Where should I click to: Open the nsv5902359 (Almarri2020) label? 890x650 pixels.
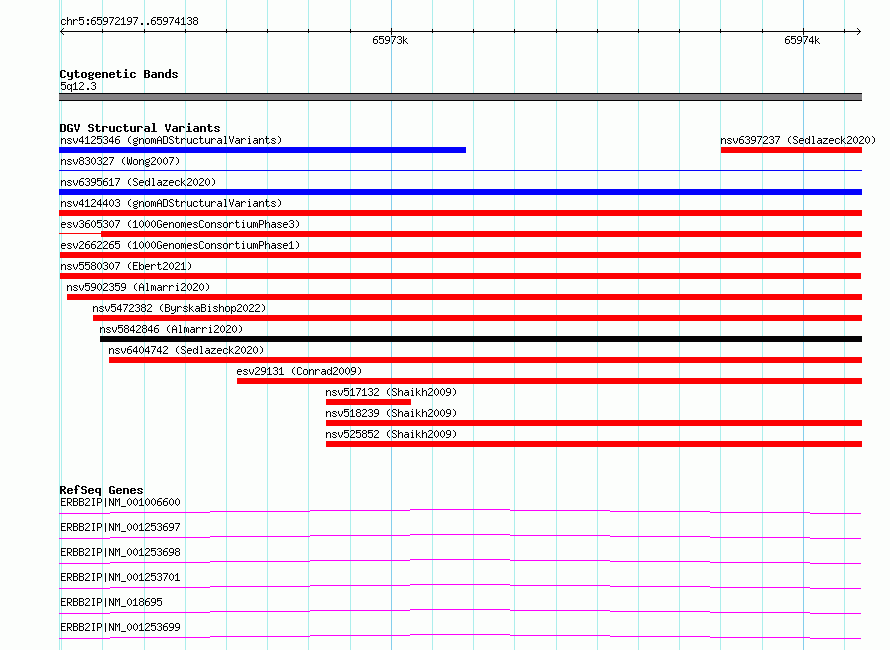[x=138, y=287]
